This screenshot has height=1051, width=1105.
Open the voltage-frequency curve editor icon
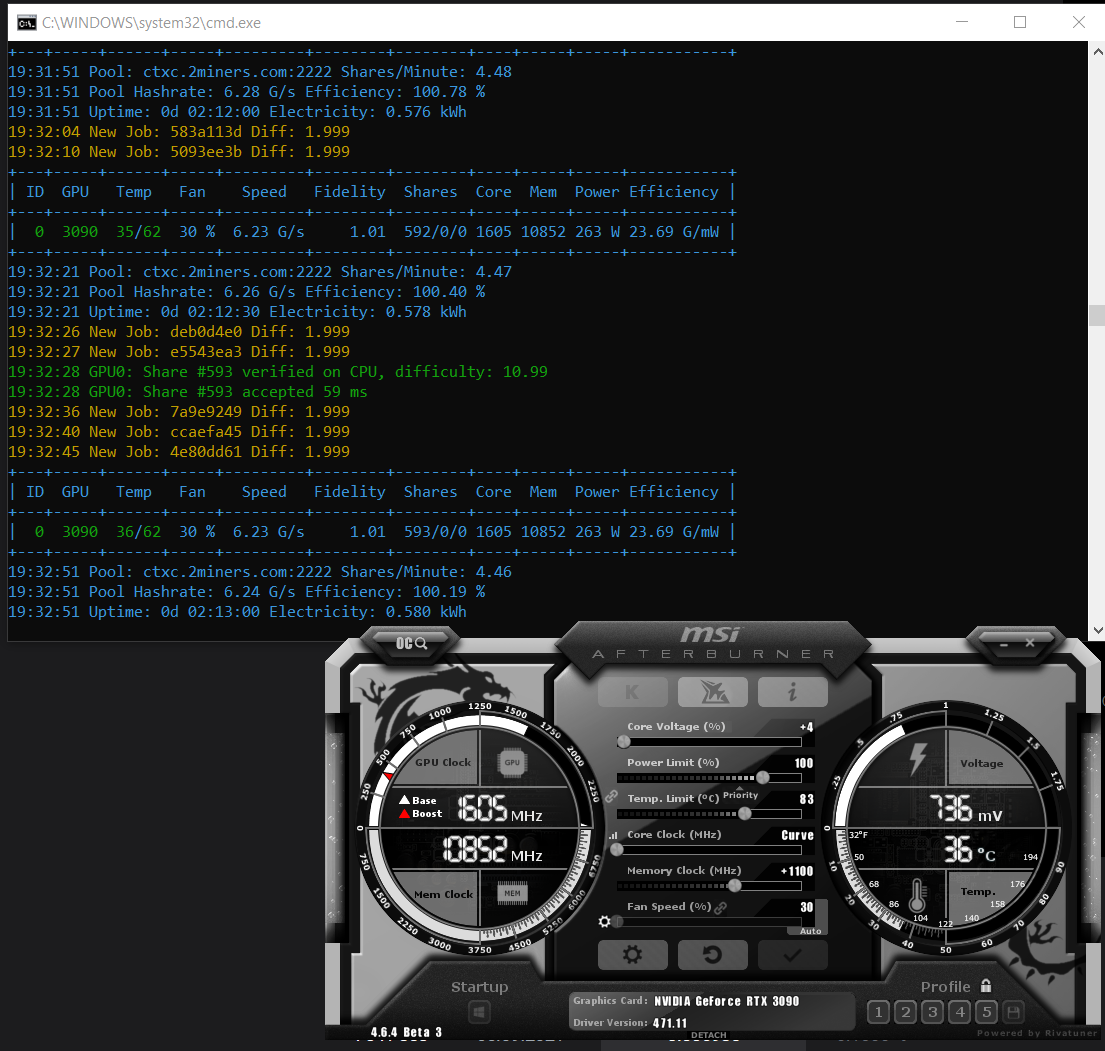(x=613, y=835)
